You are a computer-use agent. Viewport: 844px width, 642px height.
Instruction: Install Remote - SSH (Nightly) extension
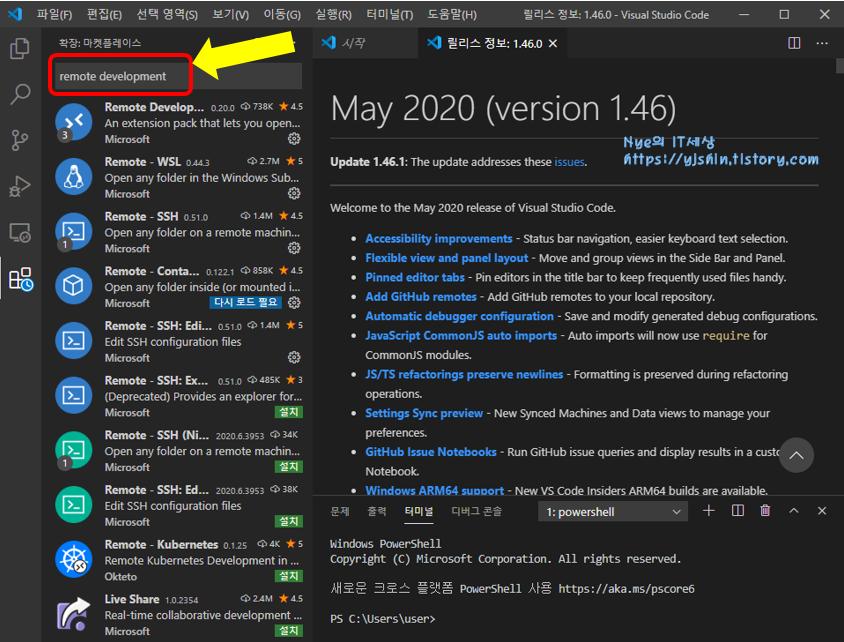point(289,467)
